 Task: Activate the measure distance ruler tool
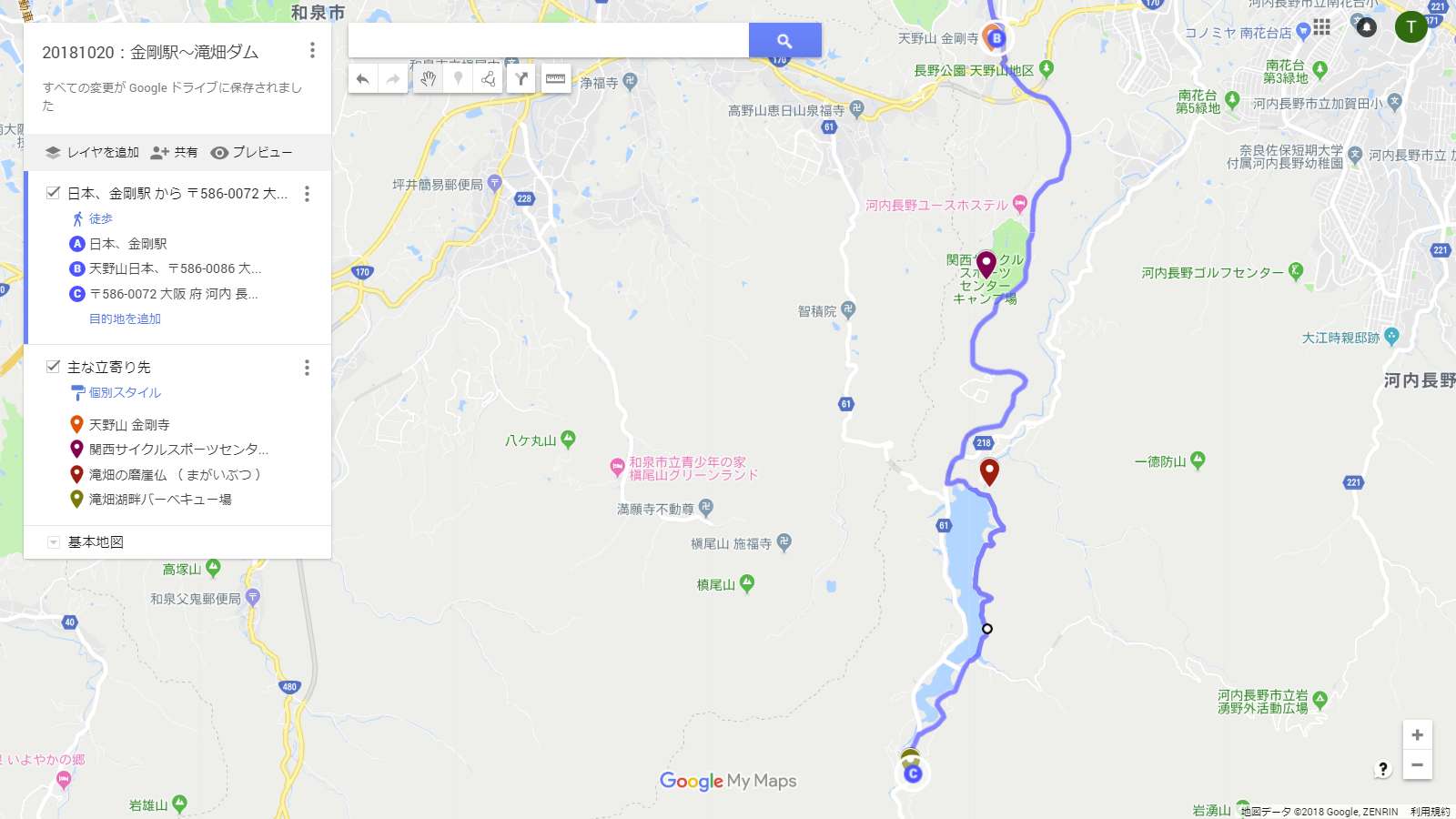[x=555, y=79]
